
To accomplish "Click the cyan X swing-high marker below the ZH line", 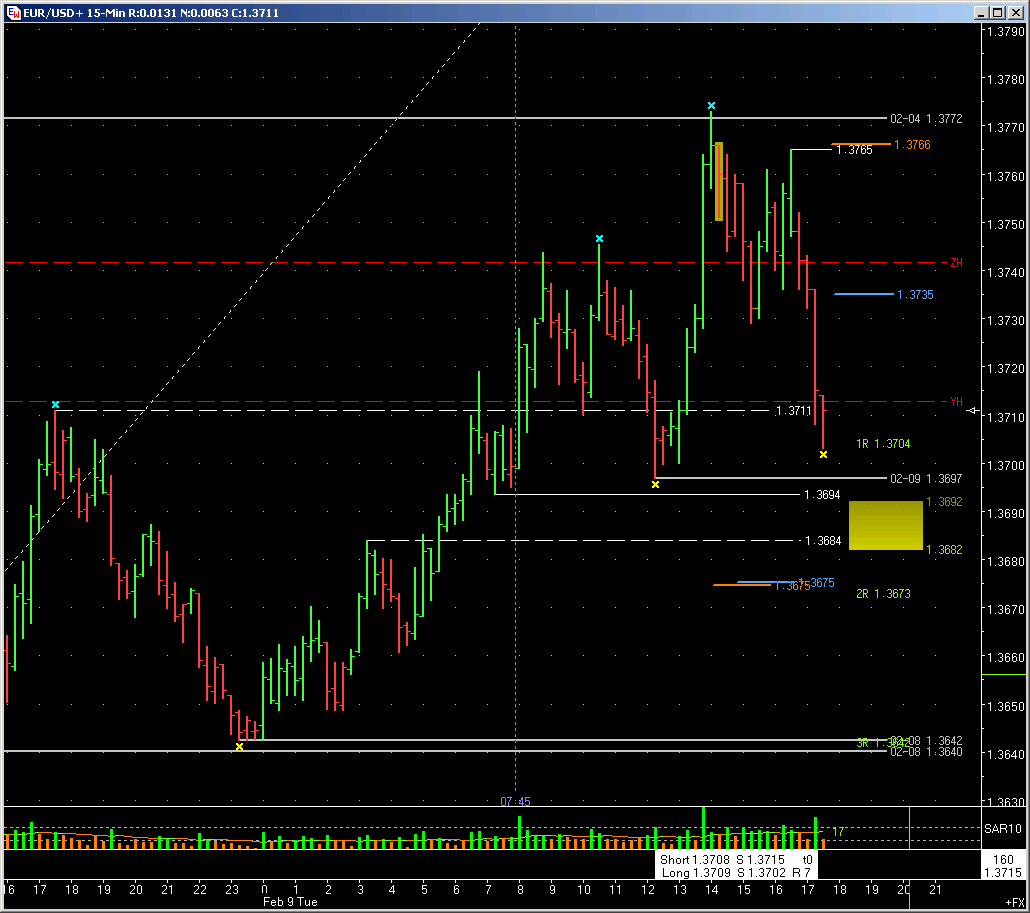I will [599, 238].
